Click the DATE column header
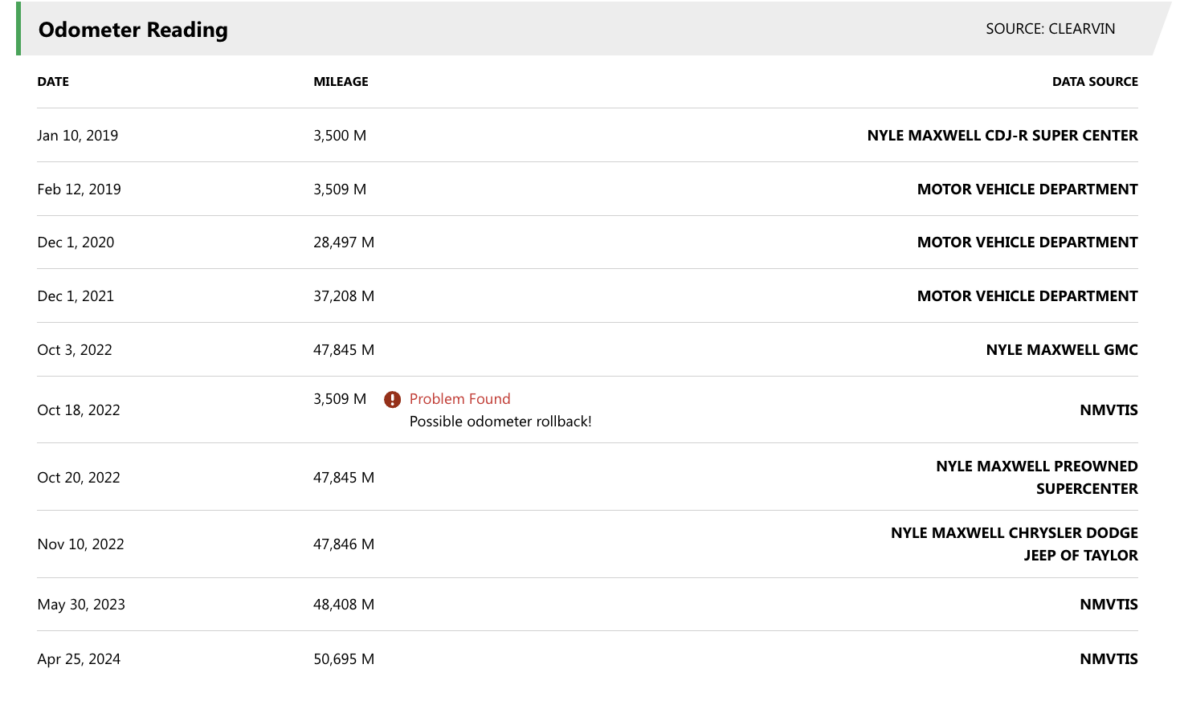 point(53,82)
